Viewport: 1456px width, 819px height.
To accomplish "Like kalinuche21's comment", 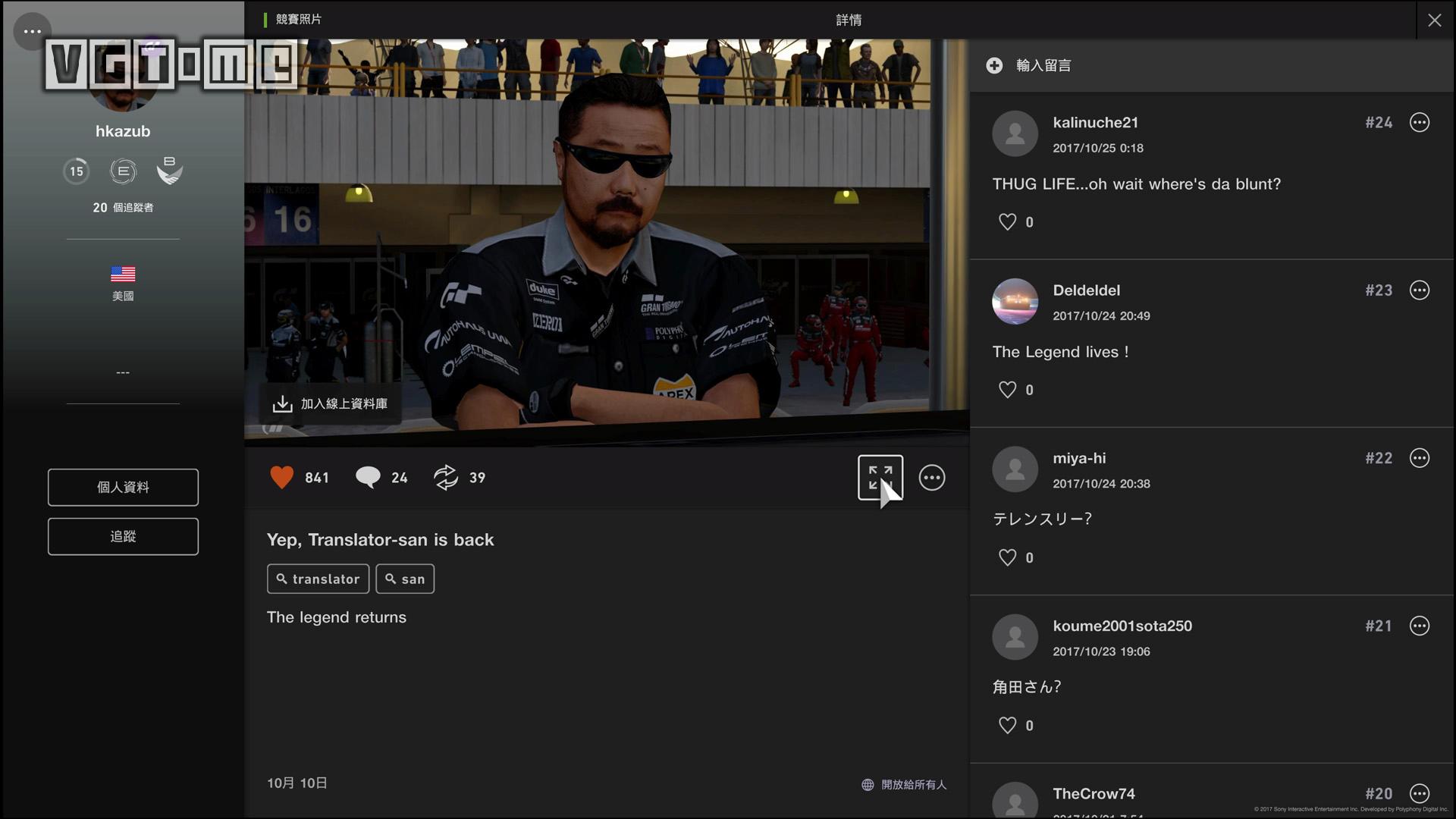I will (x=1007, y=222).
